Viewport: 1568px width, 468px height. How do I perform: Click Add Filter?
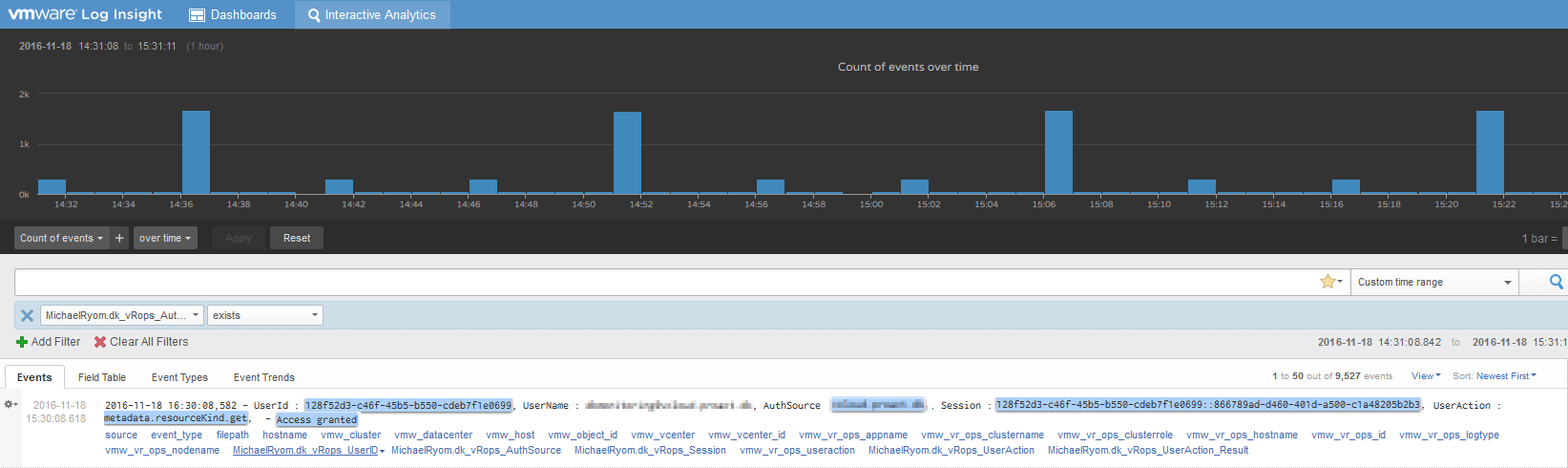pos(49,342)
